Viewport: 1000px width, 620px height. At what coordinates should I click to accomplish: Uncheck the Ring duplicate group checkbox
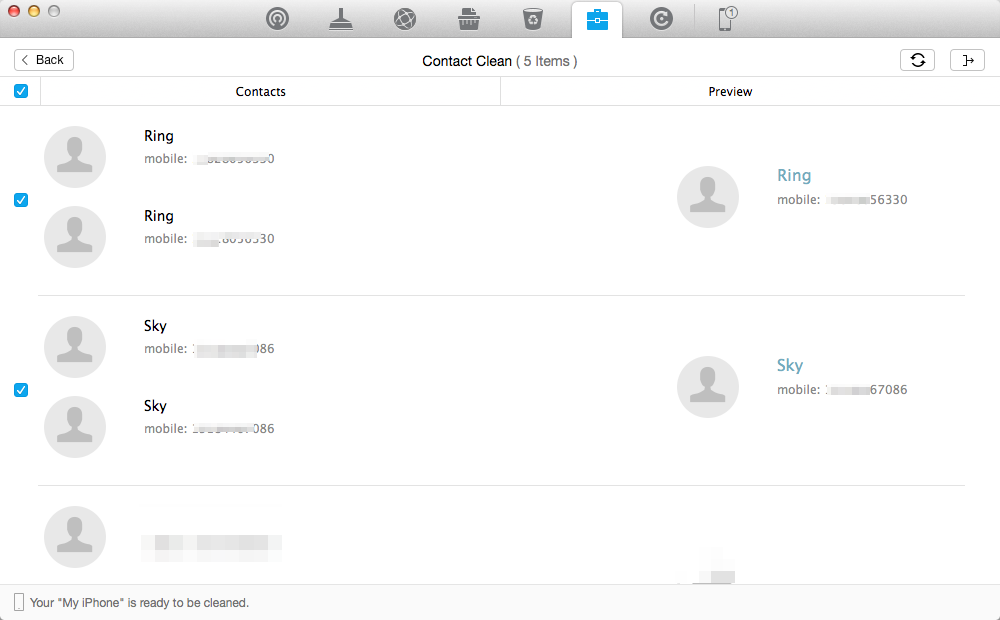click(21, 200)
